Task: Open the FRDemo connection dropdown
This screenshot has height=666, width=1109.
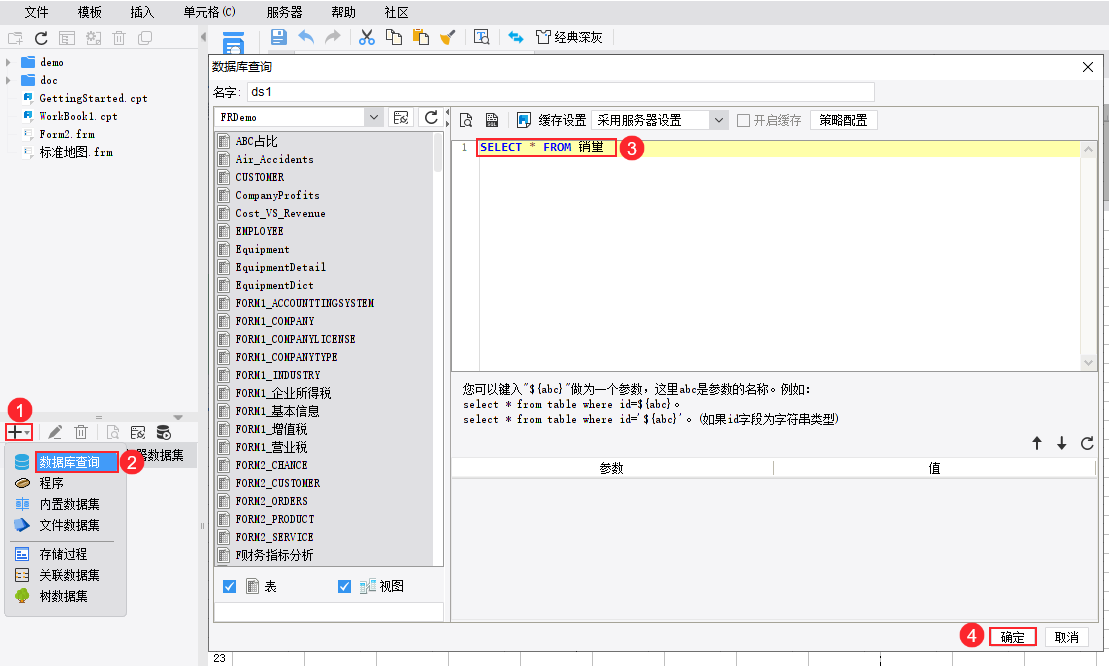Action: [x=374, y=117]
